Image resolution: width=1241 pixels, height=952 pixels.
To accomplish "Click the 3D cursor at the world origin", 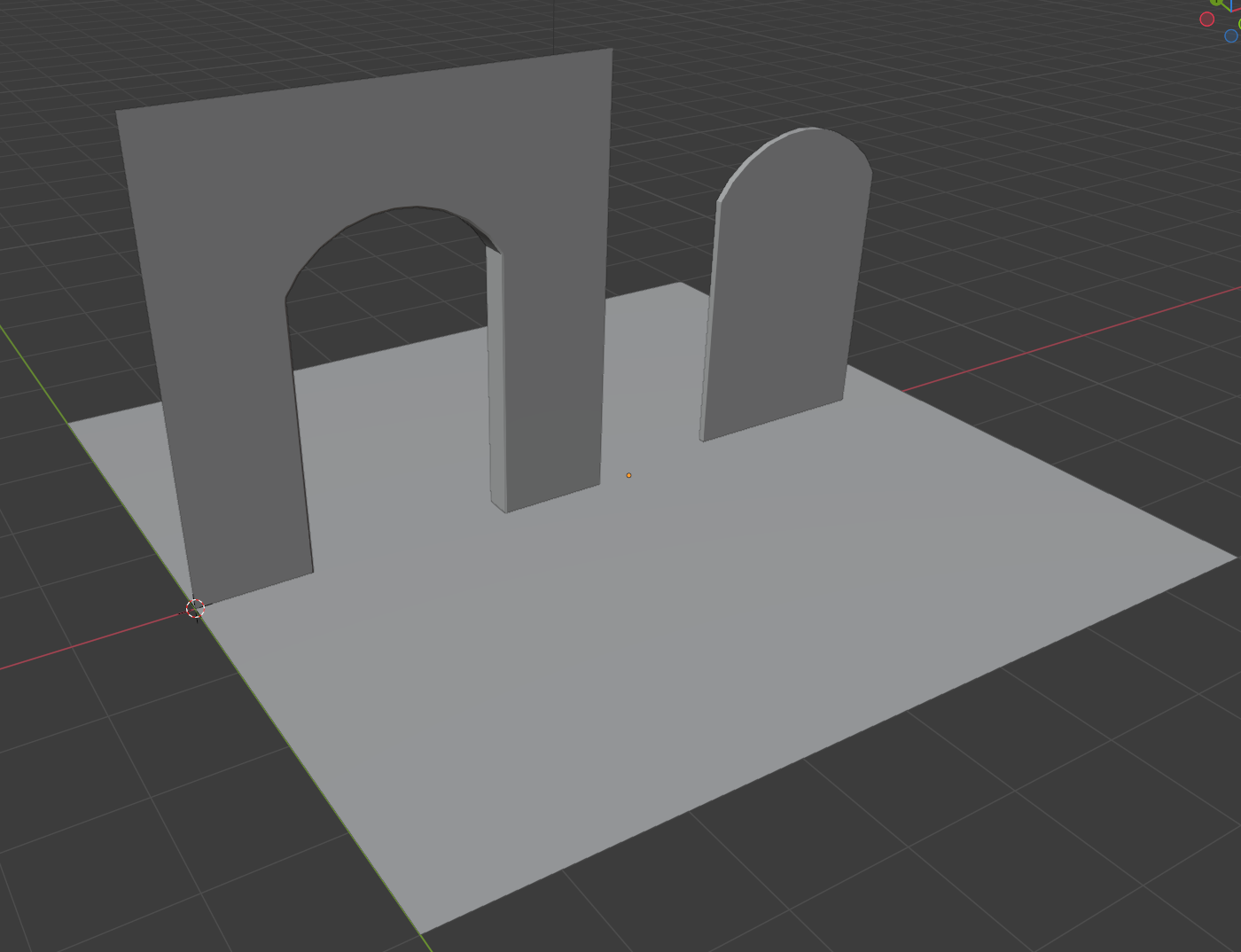I will pos(196,608).
